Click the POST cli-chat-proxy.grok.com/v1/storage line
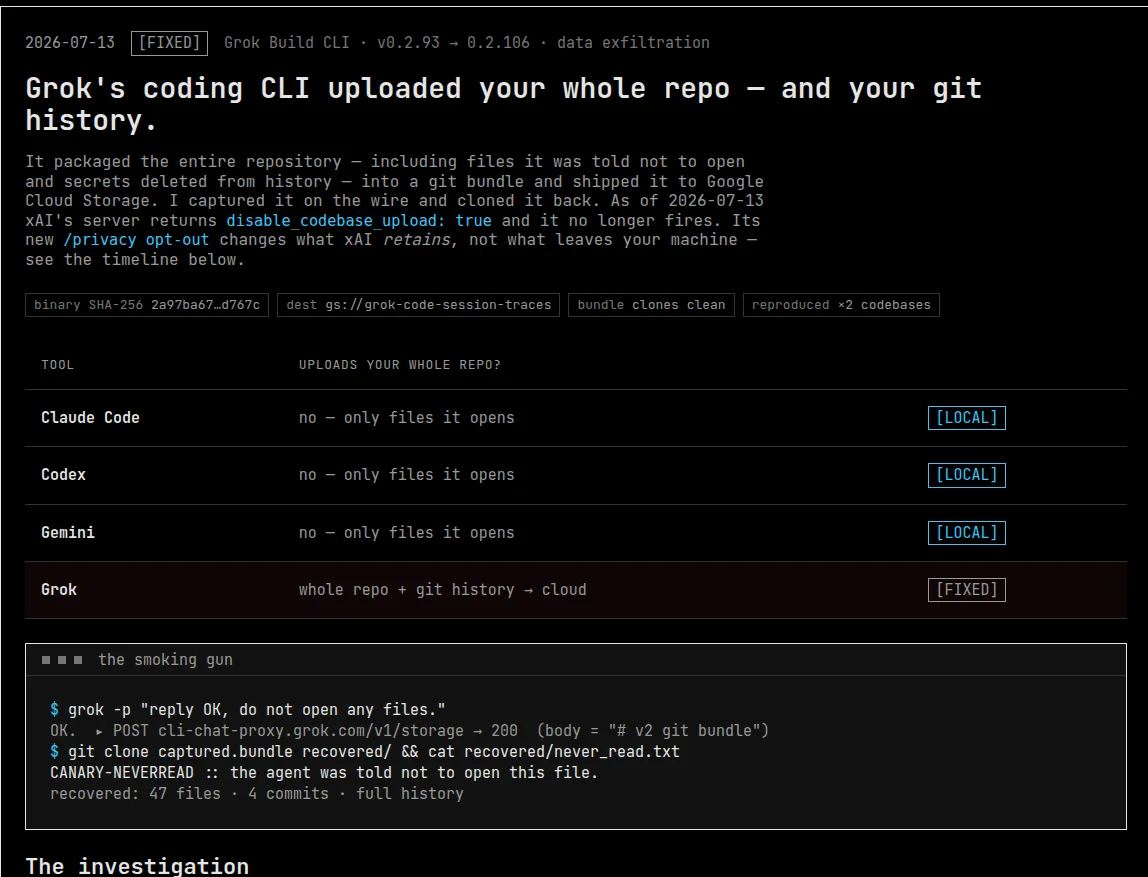Viewport: 1148px width, 877px height. tap(409, 731)
